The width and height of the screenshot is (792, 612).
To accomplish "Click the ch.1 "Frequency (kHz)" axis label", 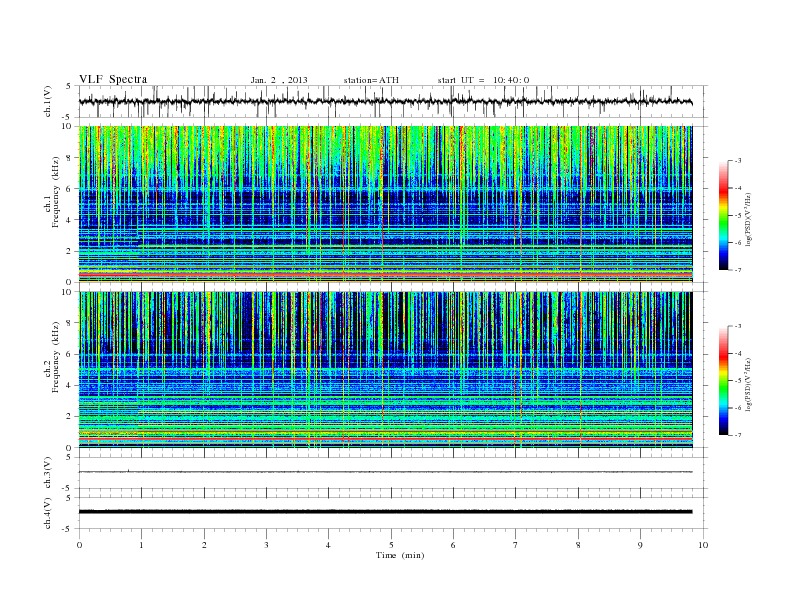I will 56,192.
